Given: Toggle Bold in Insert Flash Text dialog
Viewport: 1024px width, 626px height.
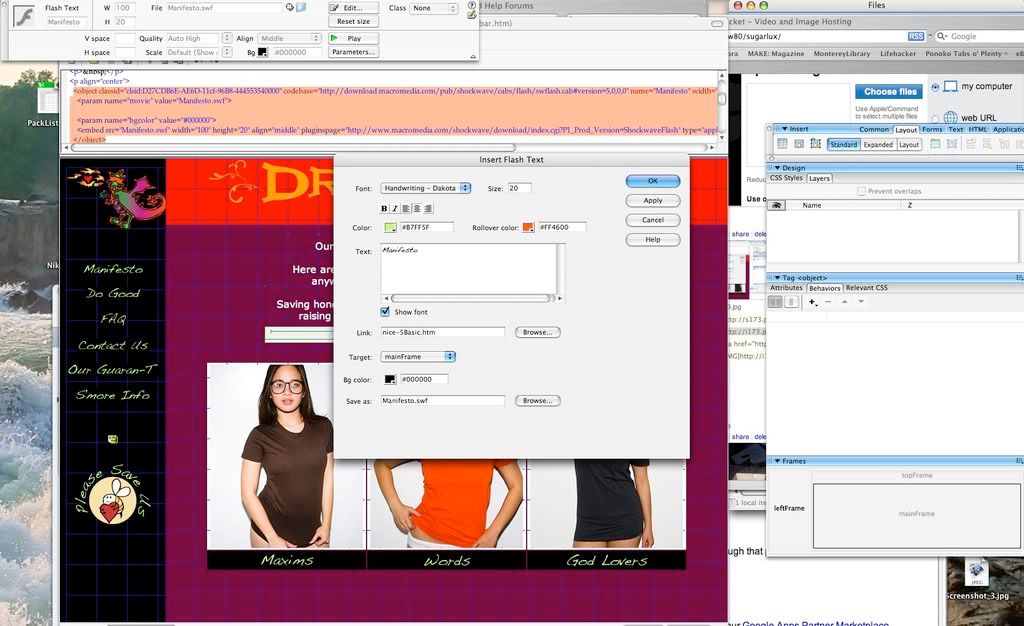Looking at the screenshot, I should tap(384, 208).
